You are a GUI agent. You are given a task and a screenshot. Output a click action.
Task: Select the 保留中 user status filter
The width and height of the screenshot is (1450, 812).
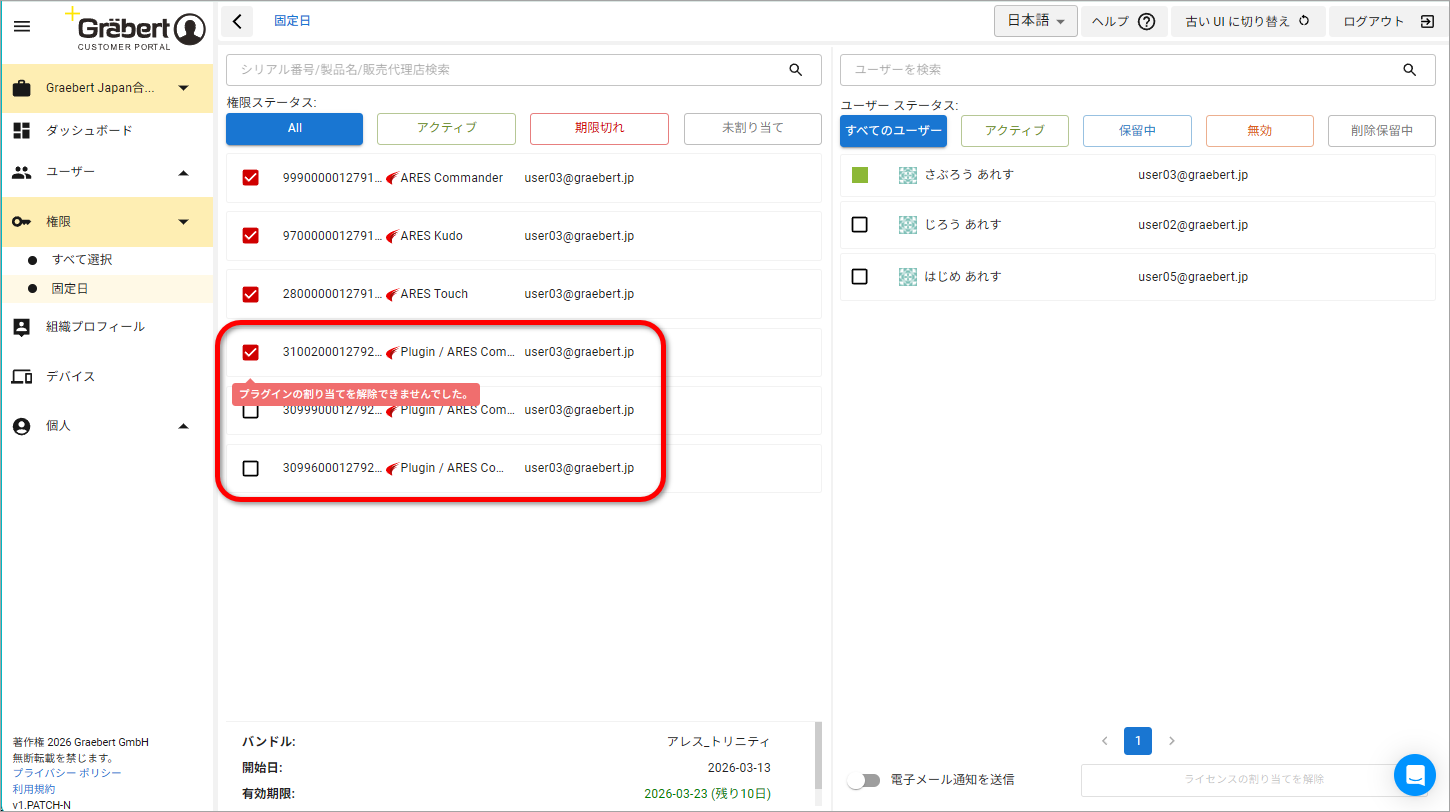click(x=1137, y=131)
